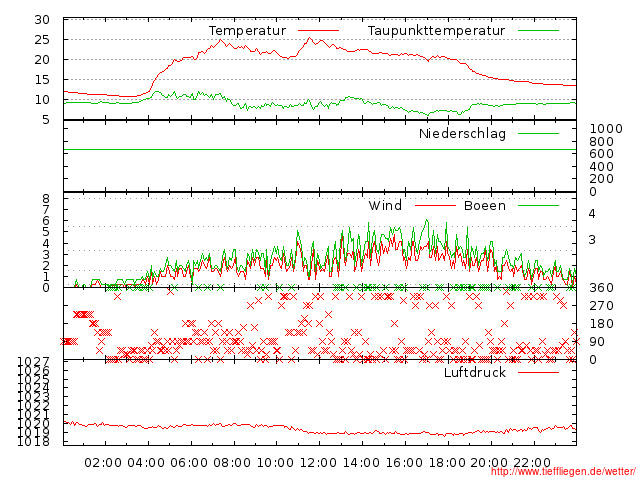Click the flat green Niederschlag line

coord(320,150)
